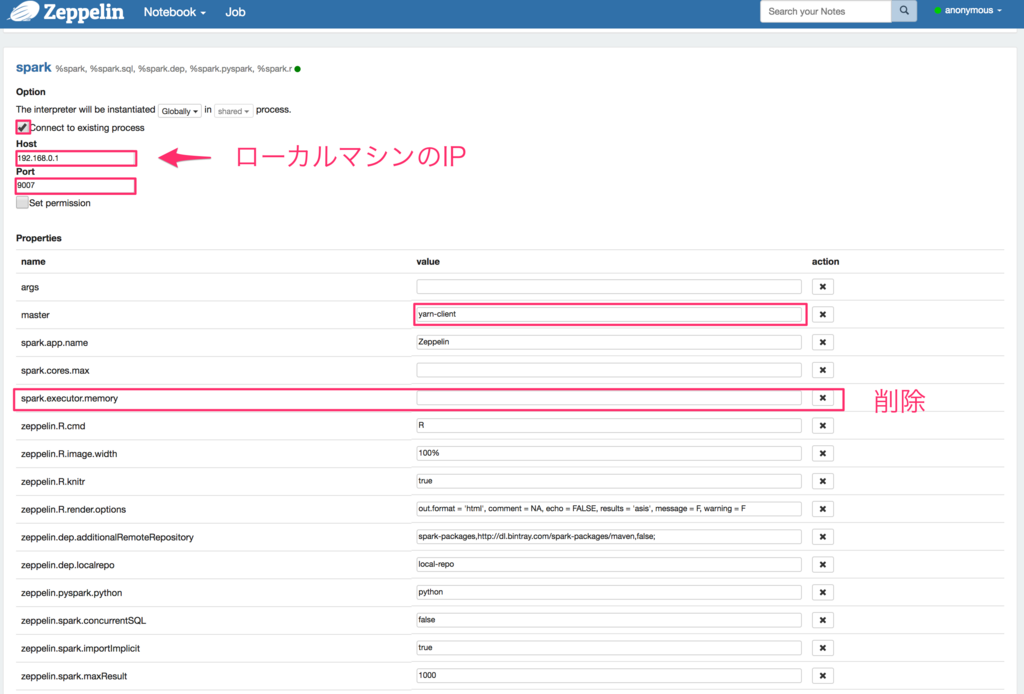
Task: Click the 'master' property name
Action: [x=35, y=315]
